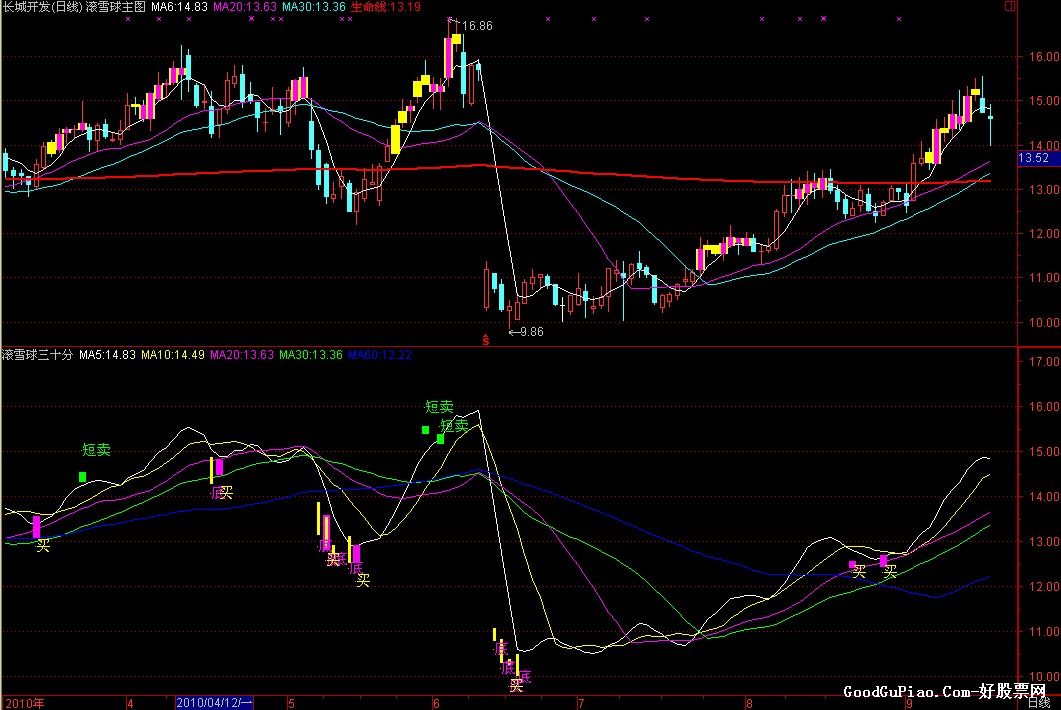Select the red 生命线:13.19 label
The height and width of the screenshot is (710, 1061).
click(386, 7)
